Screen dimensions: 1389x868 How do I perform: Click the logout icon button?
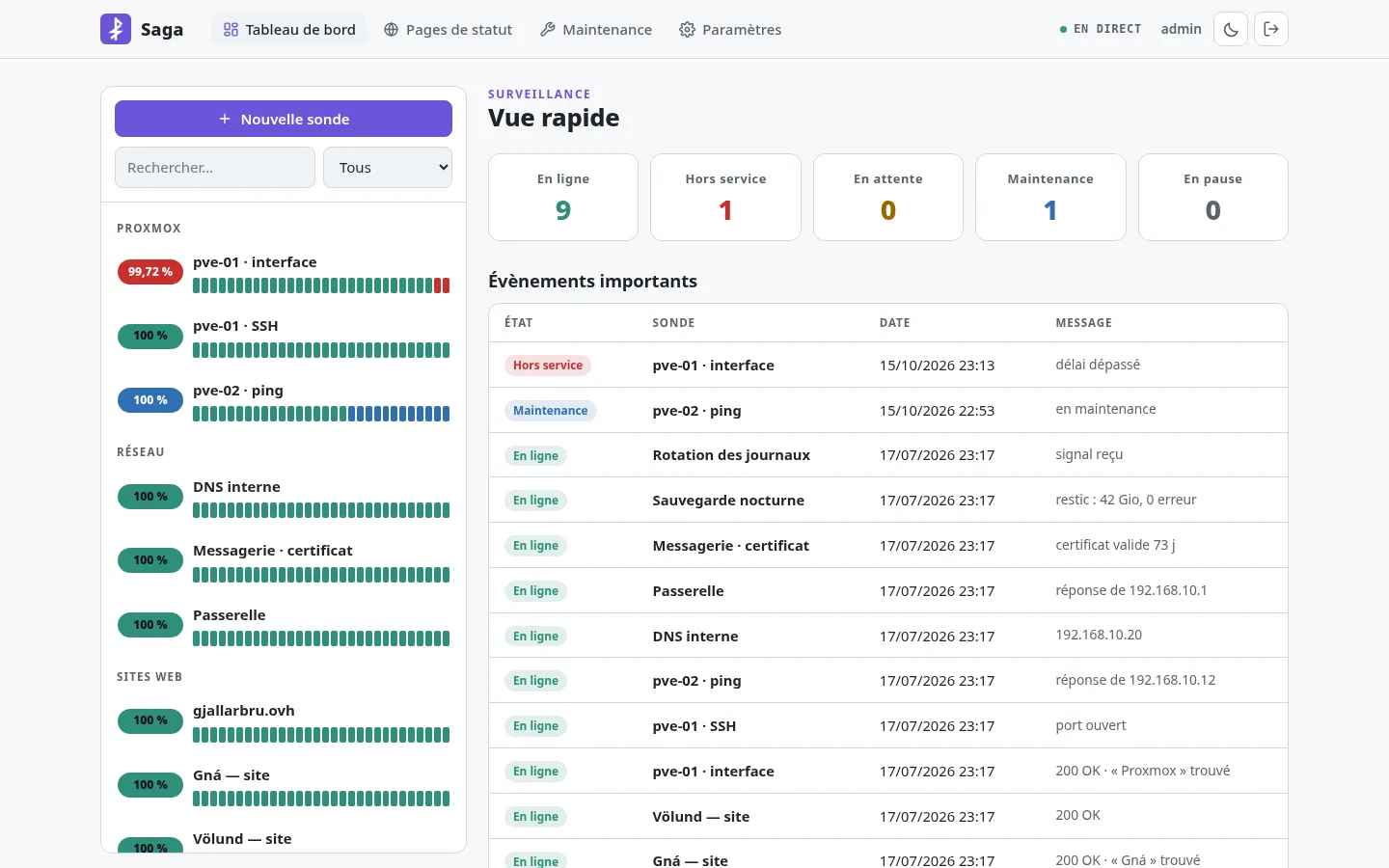1271,29
